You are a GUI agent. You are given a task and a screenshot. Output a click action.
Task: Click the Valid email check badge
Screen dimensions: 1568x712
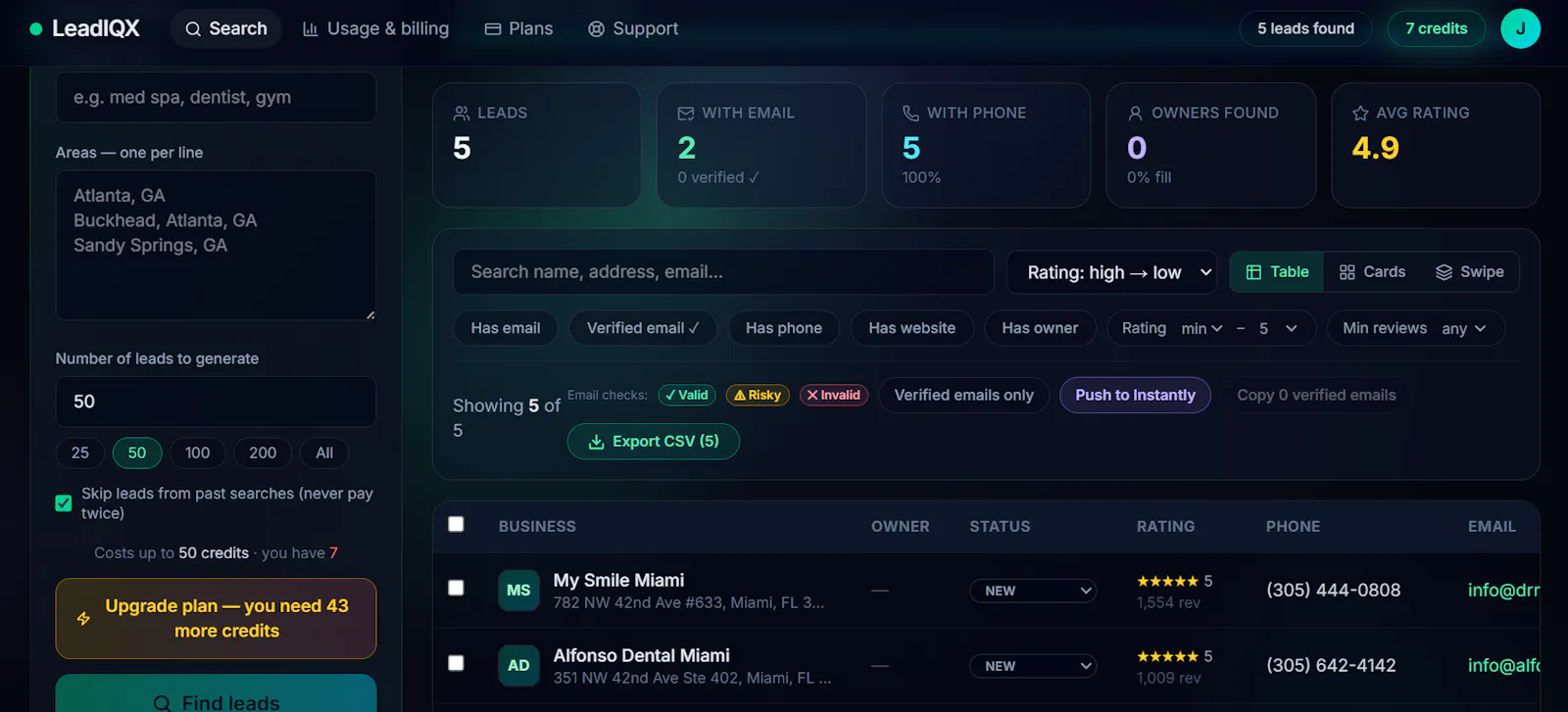pos(687,395)
